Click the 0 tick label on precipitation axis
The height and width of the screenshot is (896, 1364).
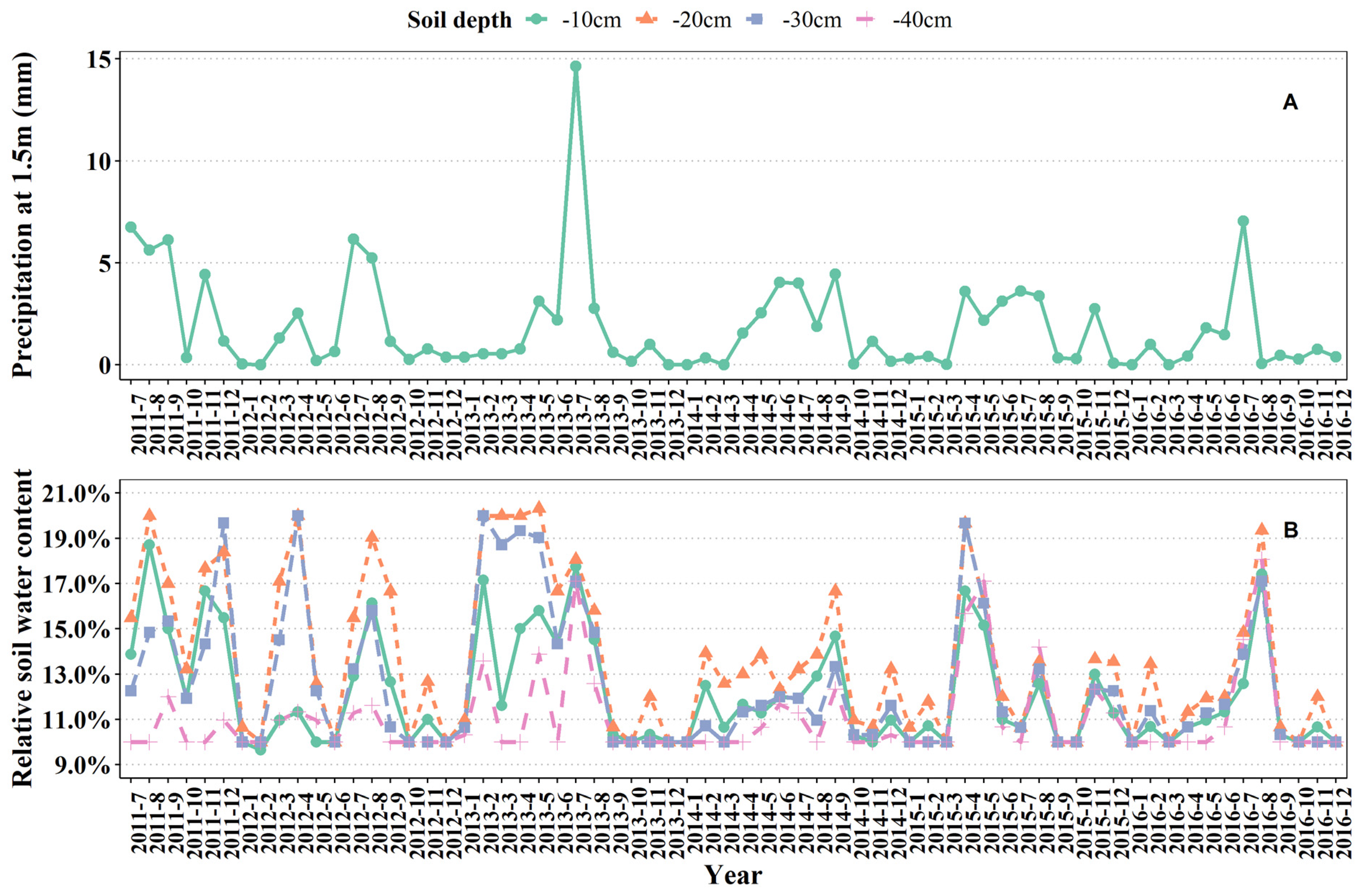(x=104, y=365)
